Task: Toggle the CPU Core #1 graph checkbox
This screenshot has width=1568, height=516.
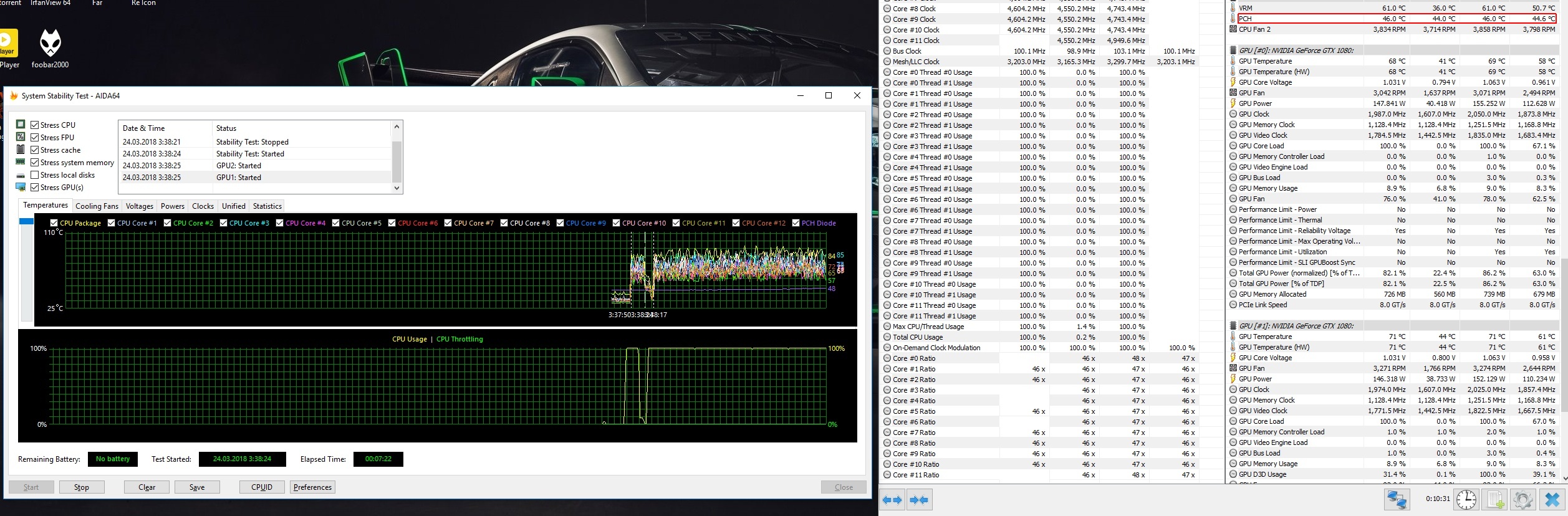Action: pos(112,223)
